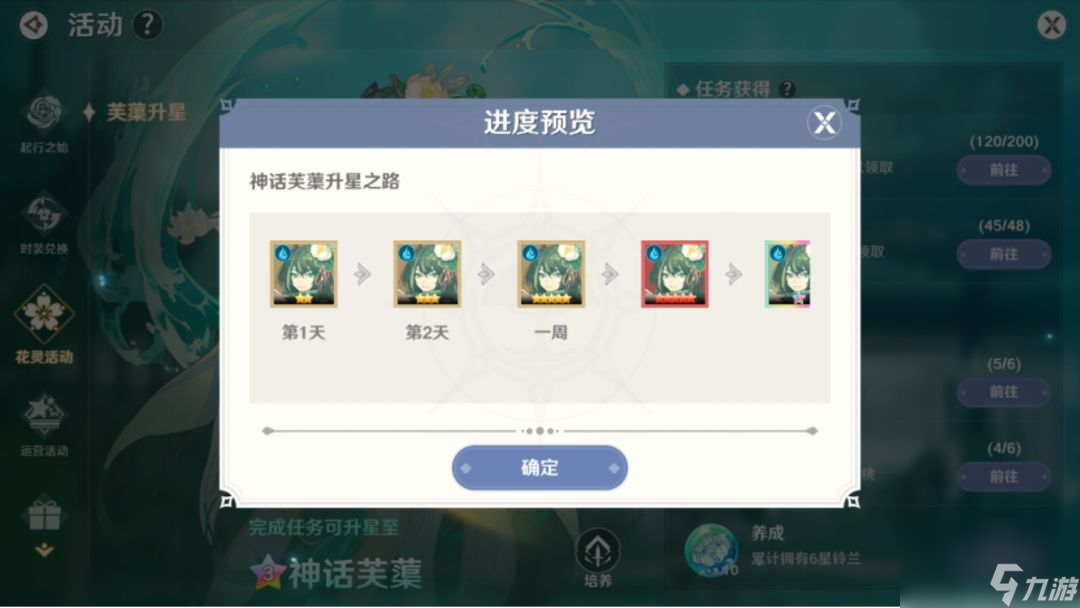Select the 花灵活动 flower icon
Screen dimensions: 1080x608
pos(44,314)
